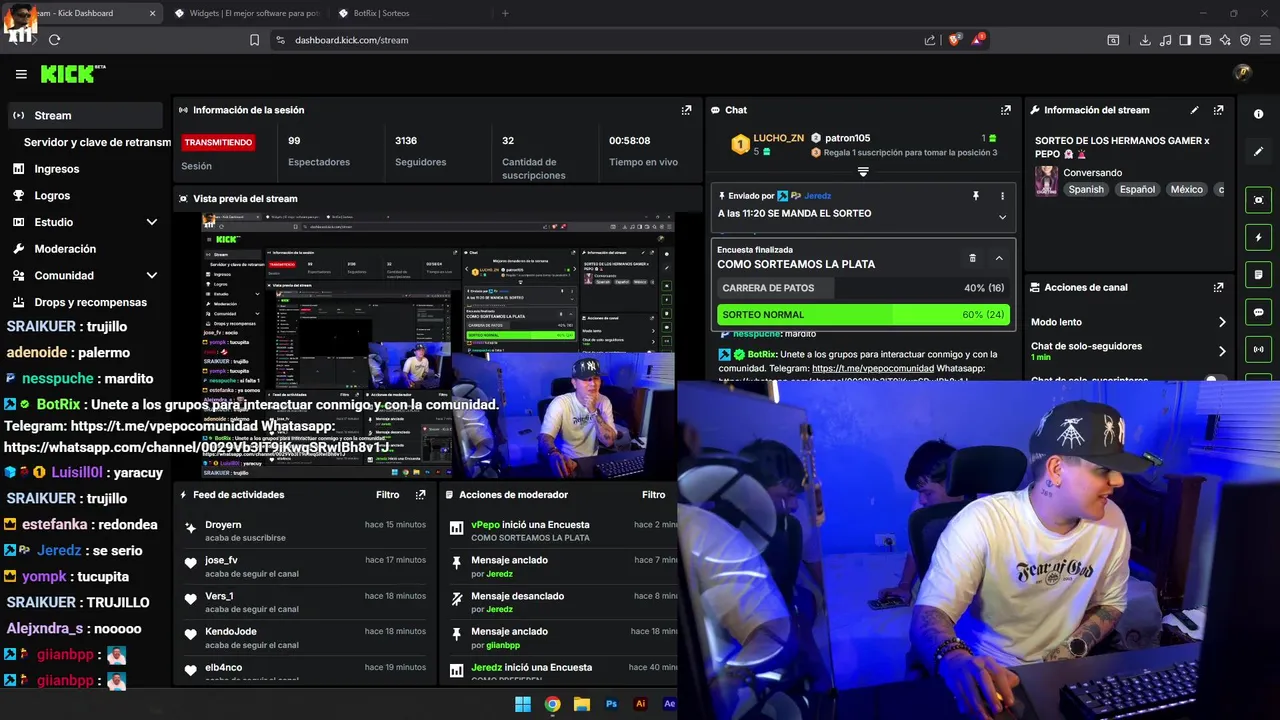1280x720 pixels.
Task: Click the Español stream tag
Action: pyautogui.click(x=1137, y=189)
